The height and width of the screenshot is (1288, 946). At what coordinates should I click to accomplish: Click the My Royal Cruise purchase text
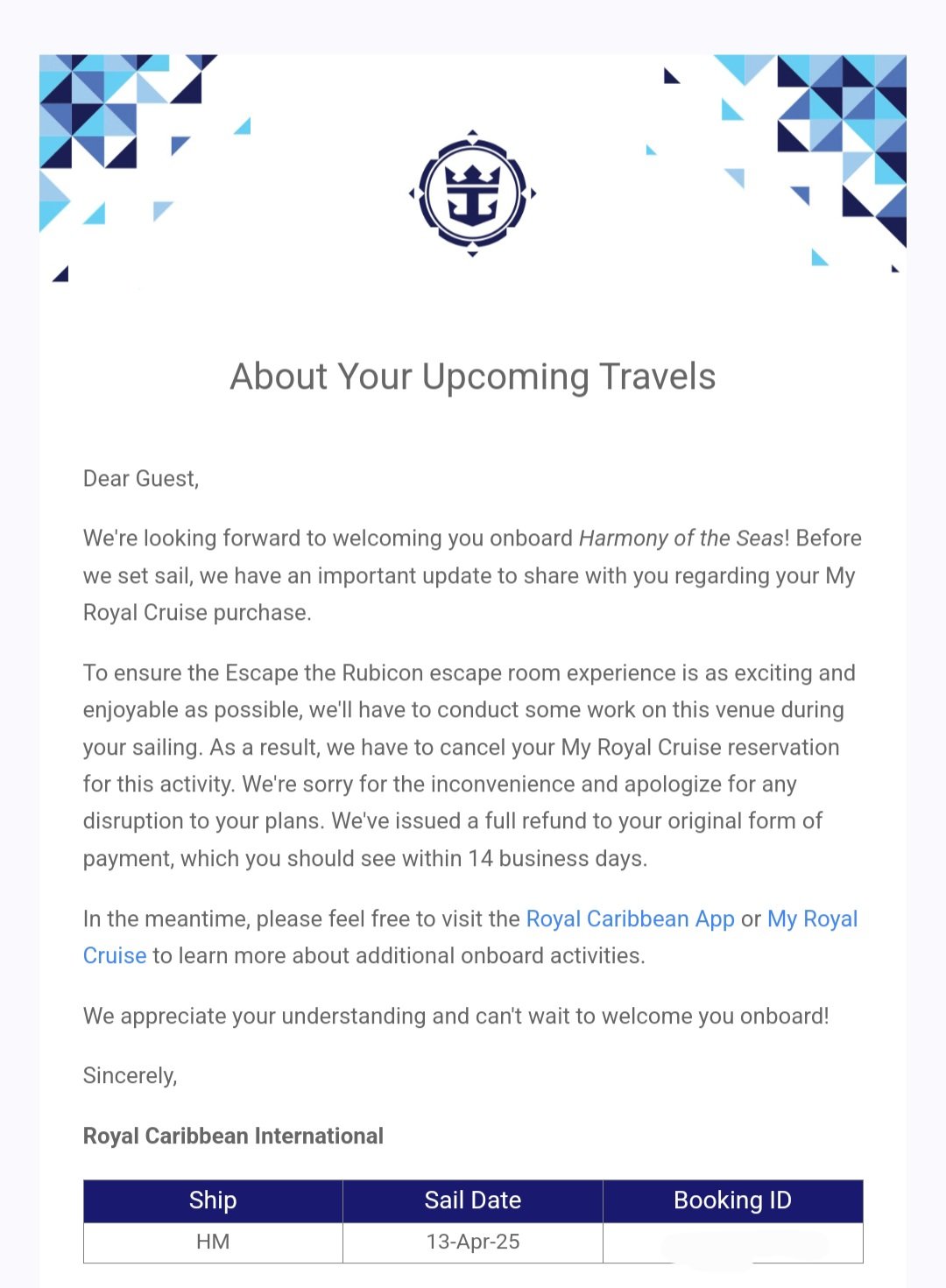tap(469, 594)
